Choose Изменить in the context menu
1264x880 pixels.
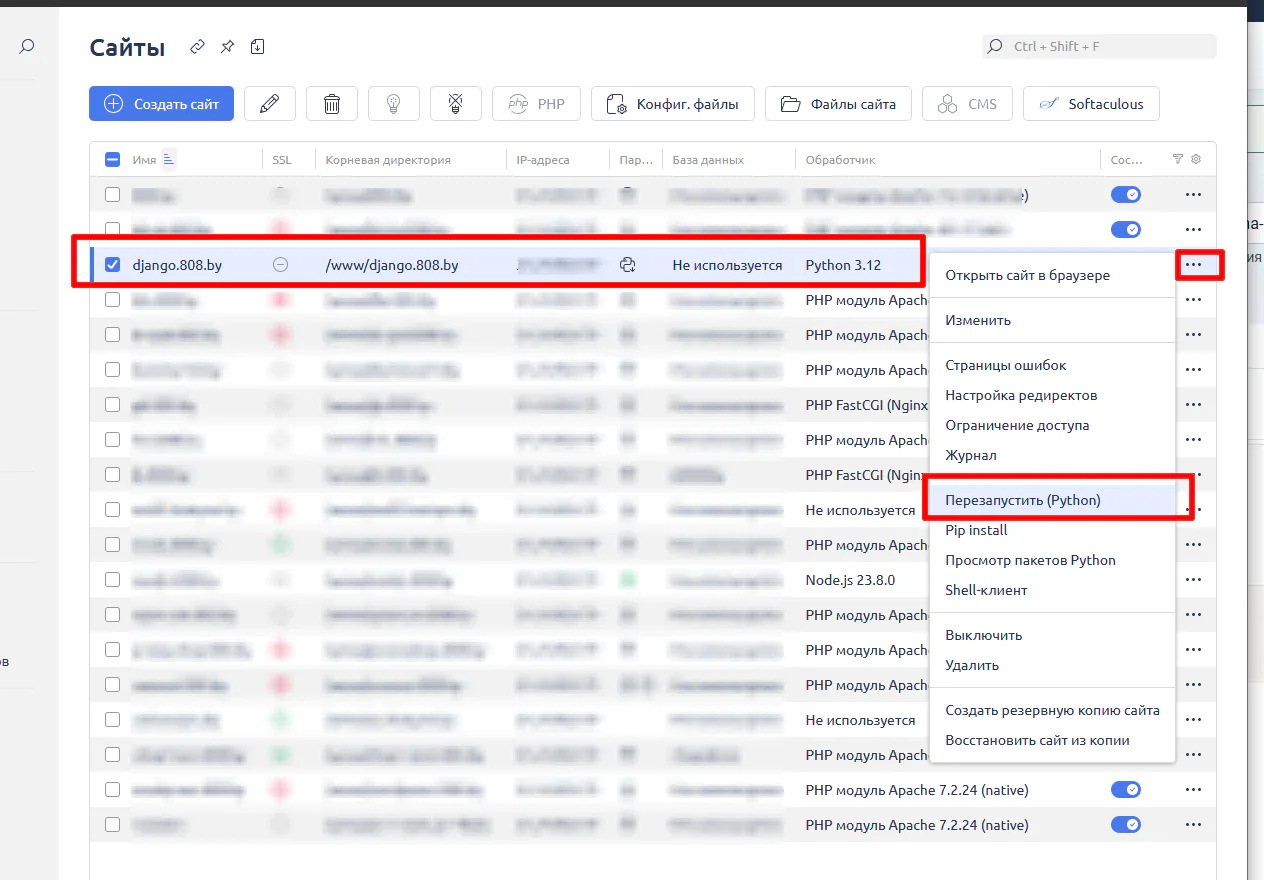(x=1052, y=320)
